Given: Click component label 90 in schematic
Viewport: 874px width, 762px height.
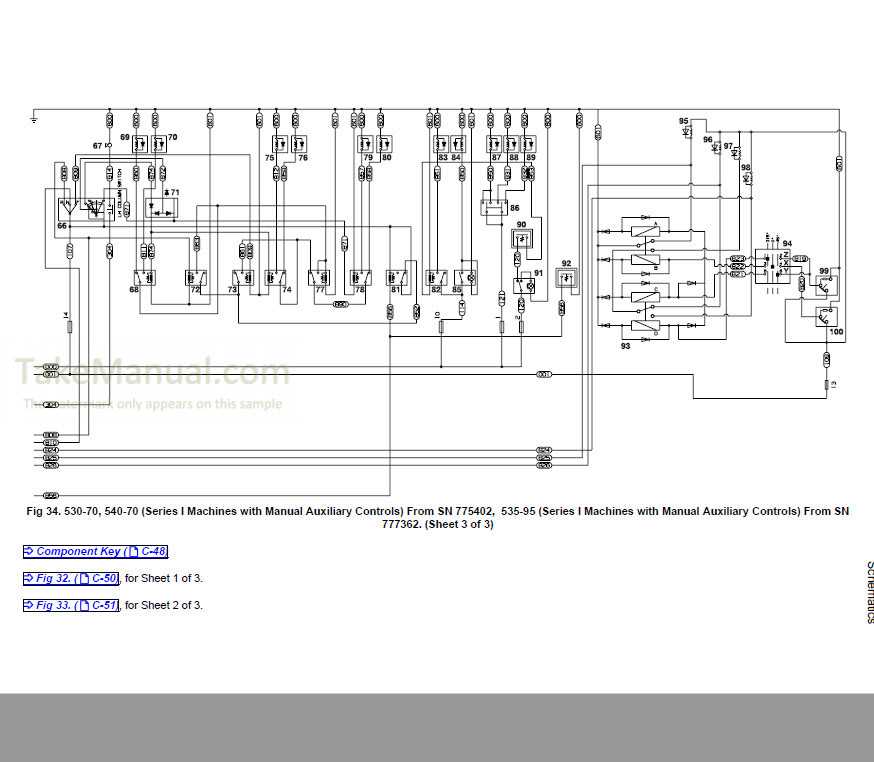Looking at the screenshot, I should click(x=521, y=225).
